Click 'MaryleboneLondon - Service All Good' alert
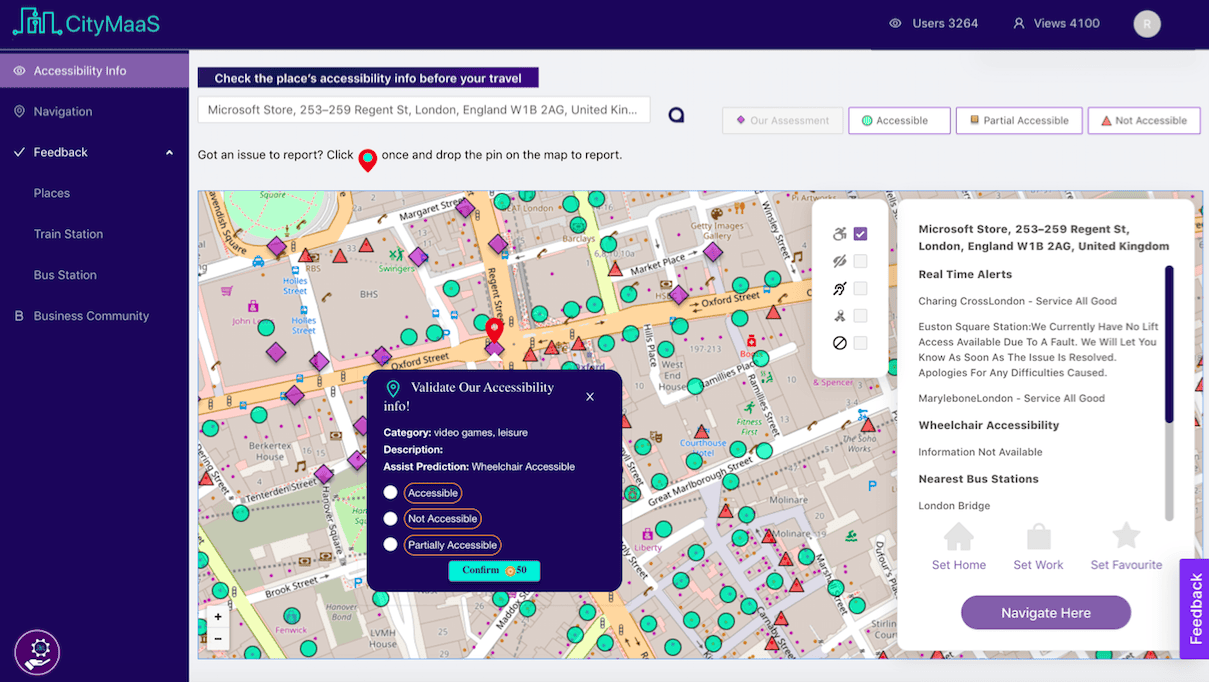 click(1011, 398)
